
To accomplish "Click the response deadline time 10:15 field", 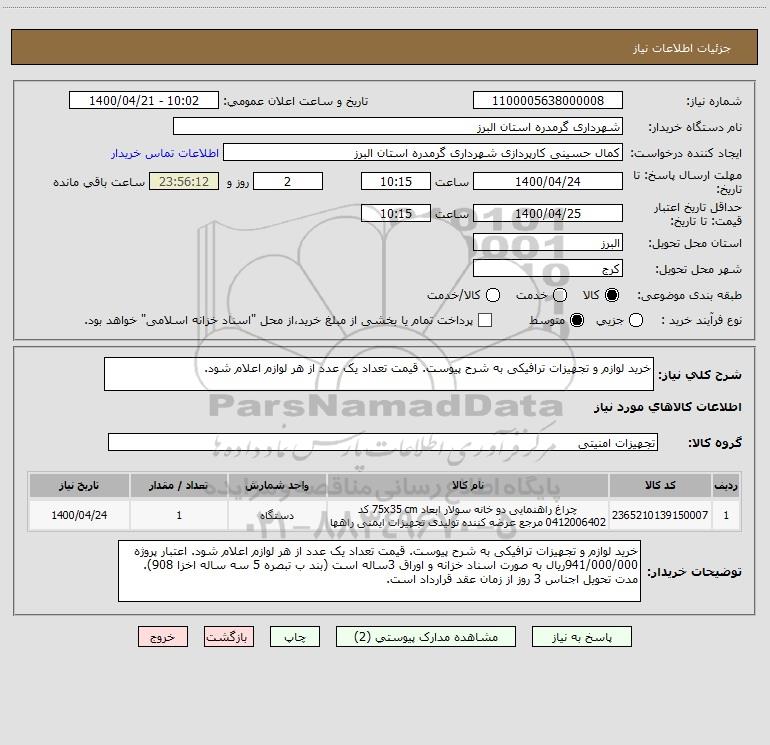I will point(396,181).
